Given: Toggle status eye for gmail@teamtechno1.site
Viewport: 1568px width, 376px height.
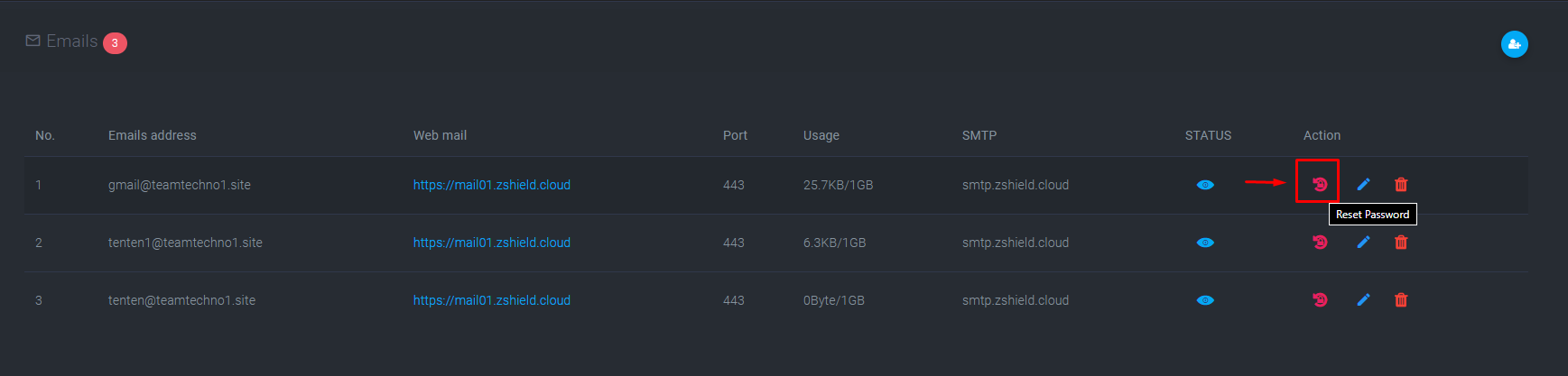Looking at the screenshot, I should (1205, 185).
